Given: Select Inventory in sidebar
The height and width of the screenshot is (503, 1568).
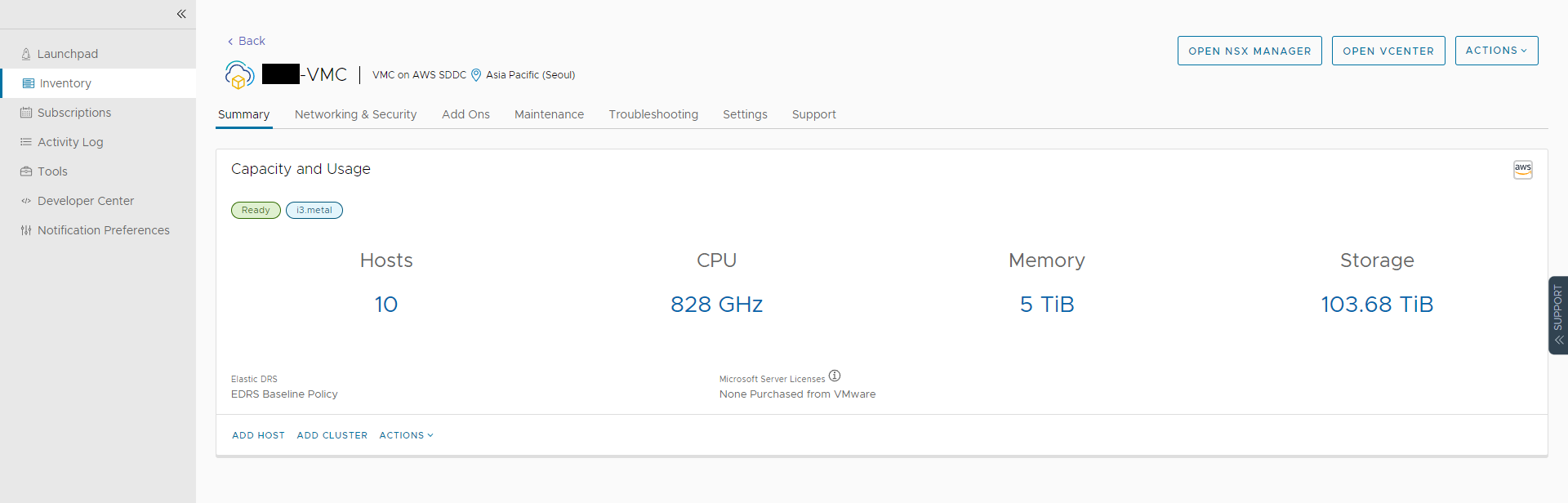Looking at the screenshot, I should pyautogui.click(x=98, y=83).
